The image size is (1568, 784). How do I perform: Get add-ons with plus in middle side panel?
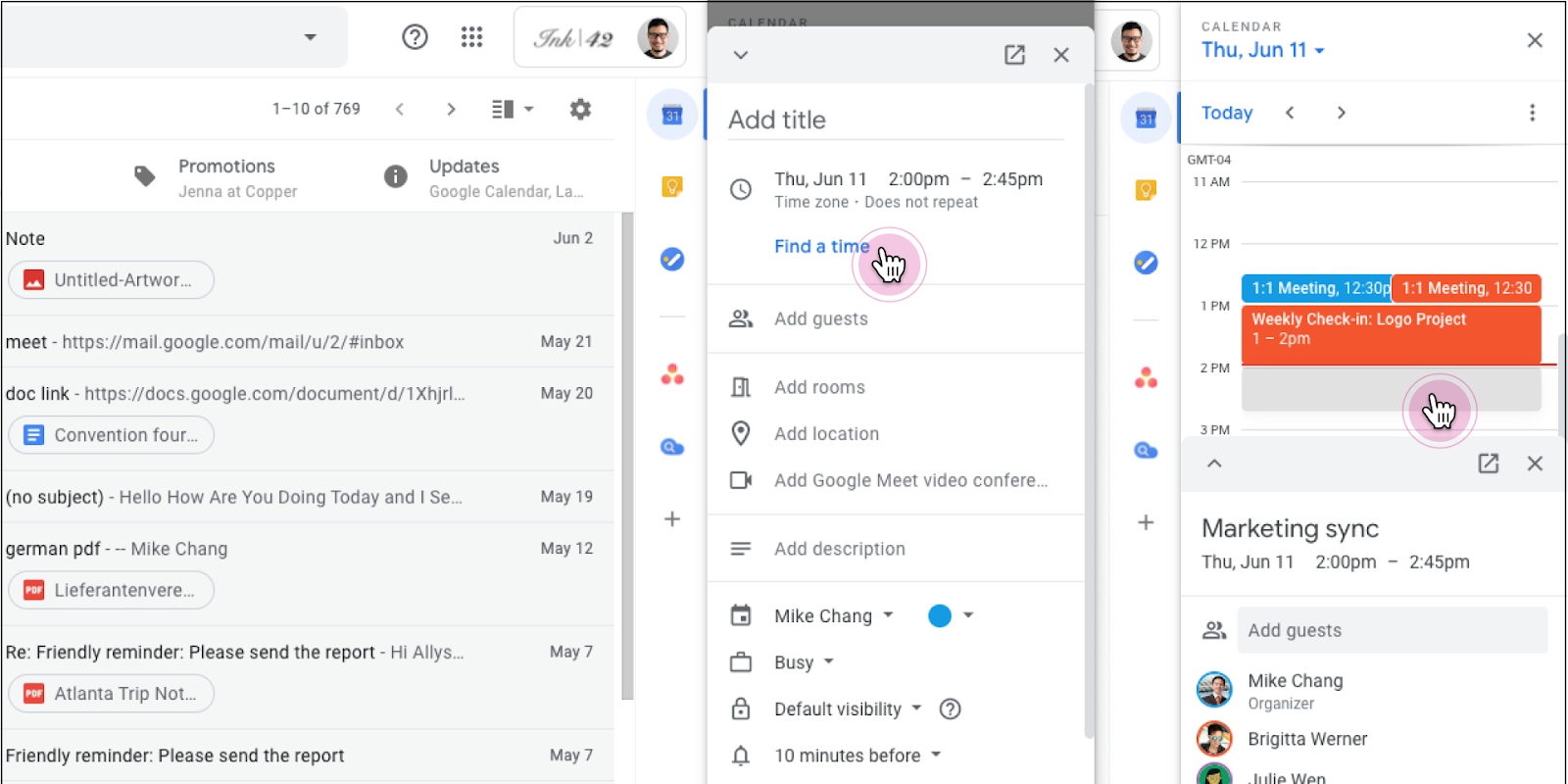(x=672, y=519)
